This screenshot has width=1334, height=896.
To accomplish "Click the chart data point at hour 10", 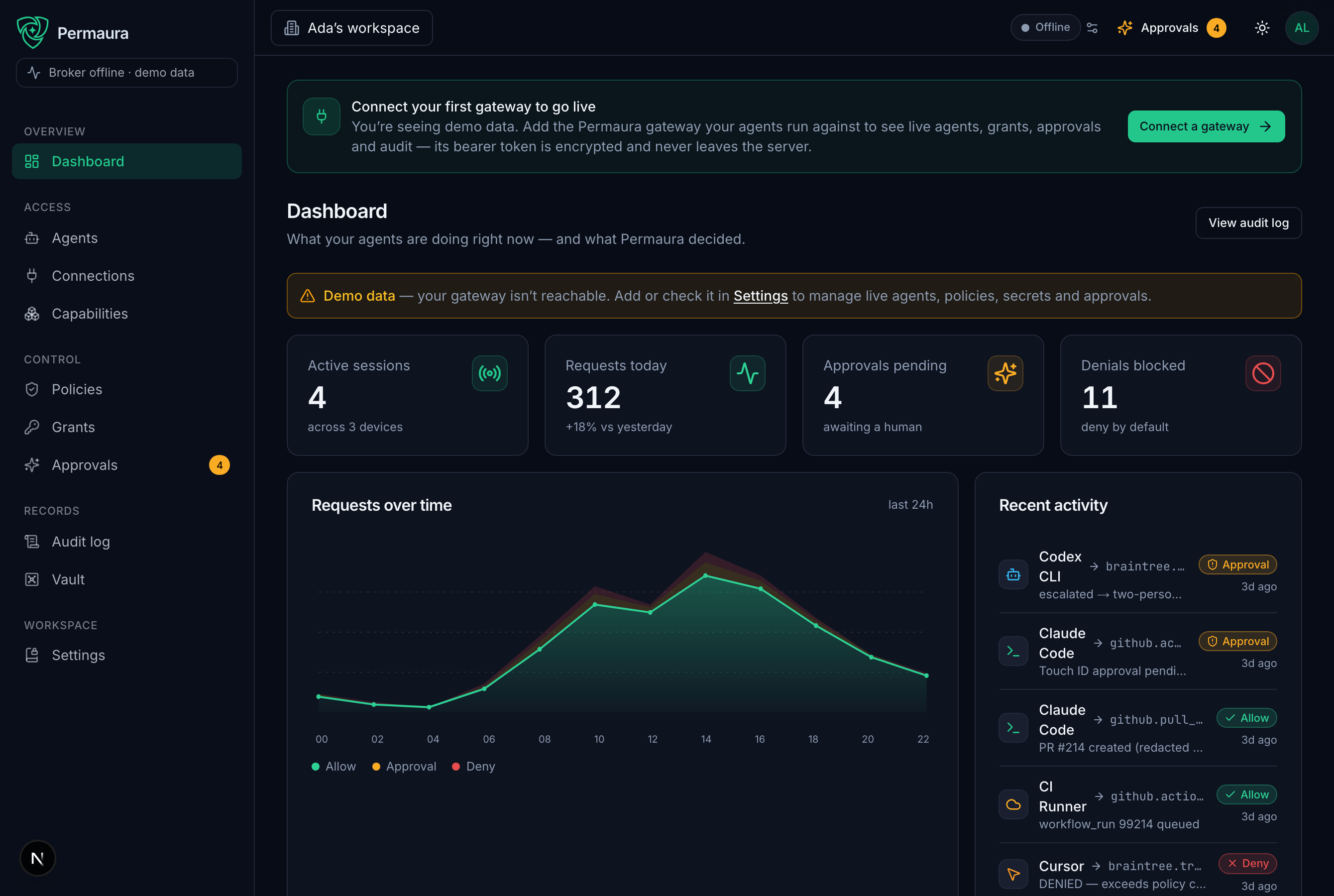I will tap(595, 605).
